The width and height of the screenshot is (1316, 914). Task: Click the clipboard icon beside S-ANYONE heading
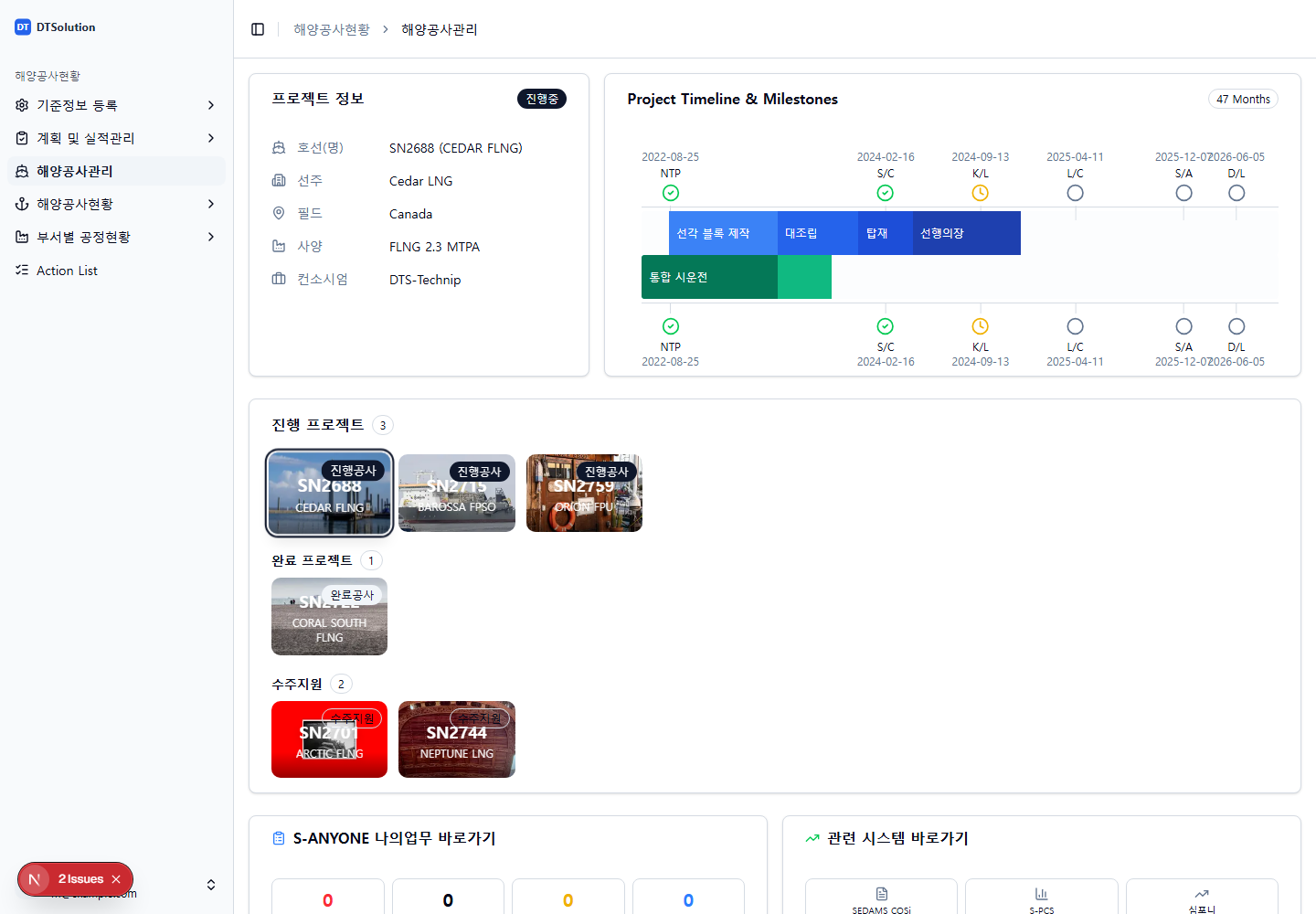point(279,838)
